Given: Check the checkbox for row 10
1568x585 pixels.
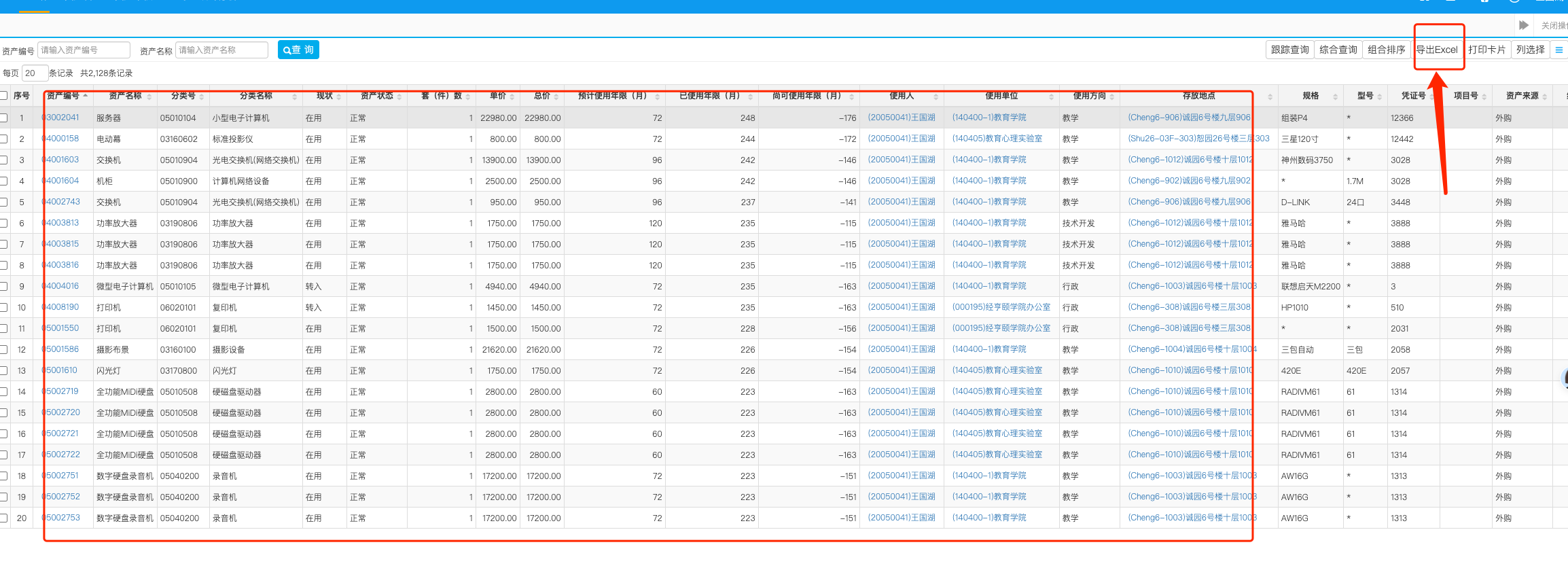Looking at the screenshot, I should 4,307.
